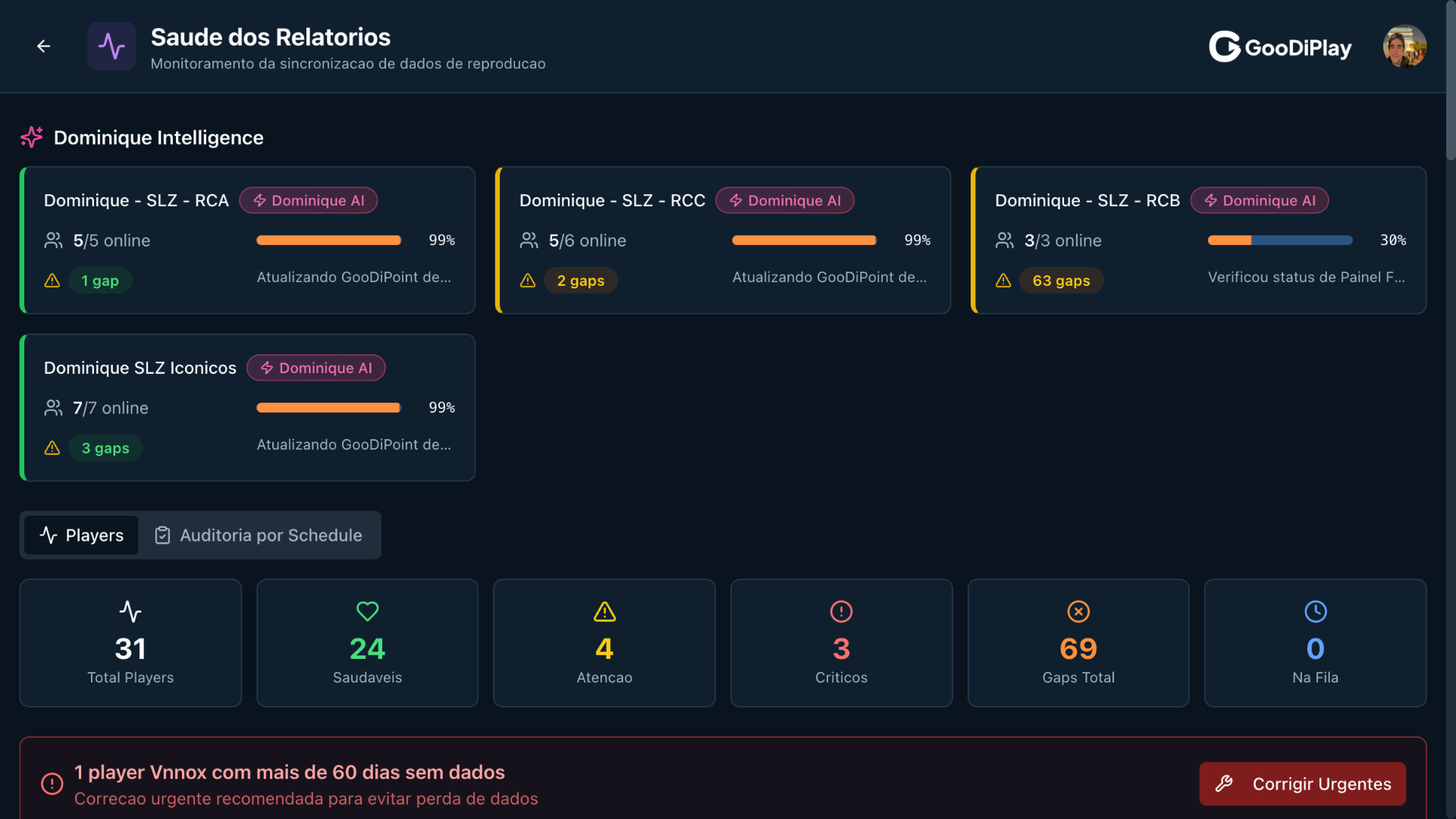Click the 63 gaps badge
The width and height of the screenshot is (1456, 819).
pos(1062,281)
